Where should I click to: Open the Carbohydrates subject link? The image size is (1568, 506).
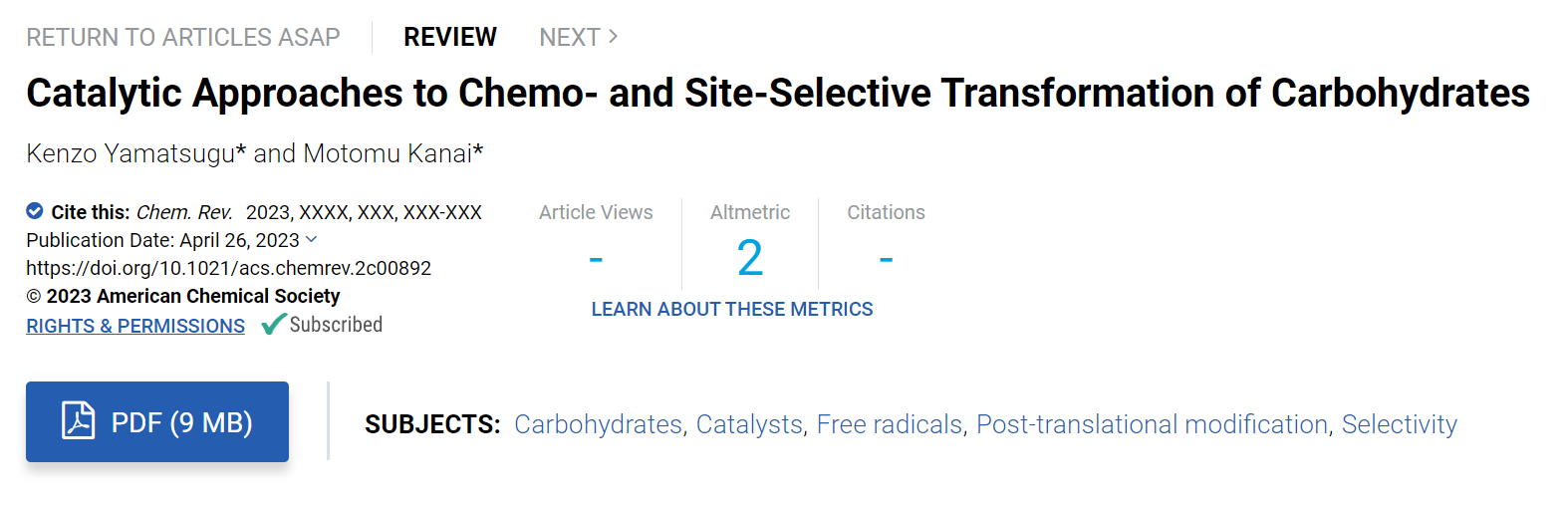tap(599, 424)
